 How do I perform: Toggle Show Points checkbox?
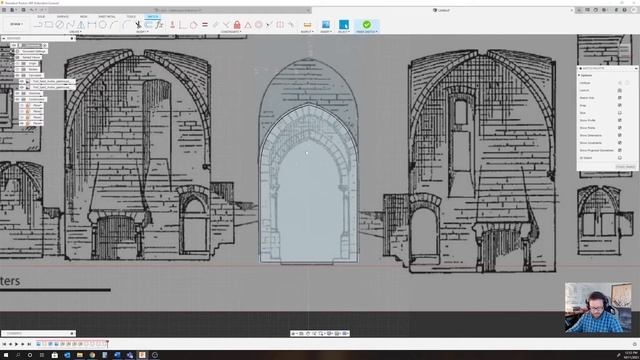(620, 128)
